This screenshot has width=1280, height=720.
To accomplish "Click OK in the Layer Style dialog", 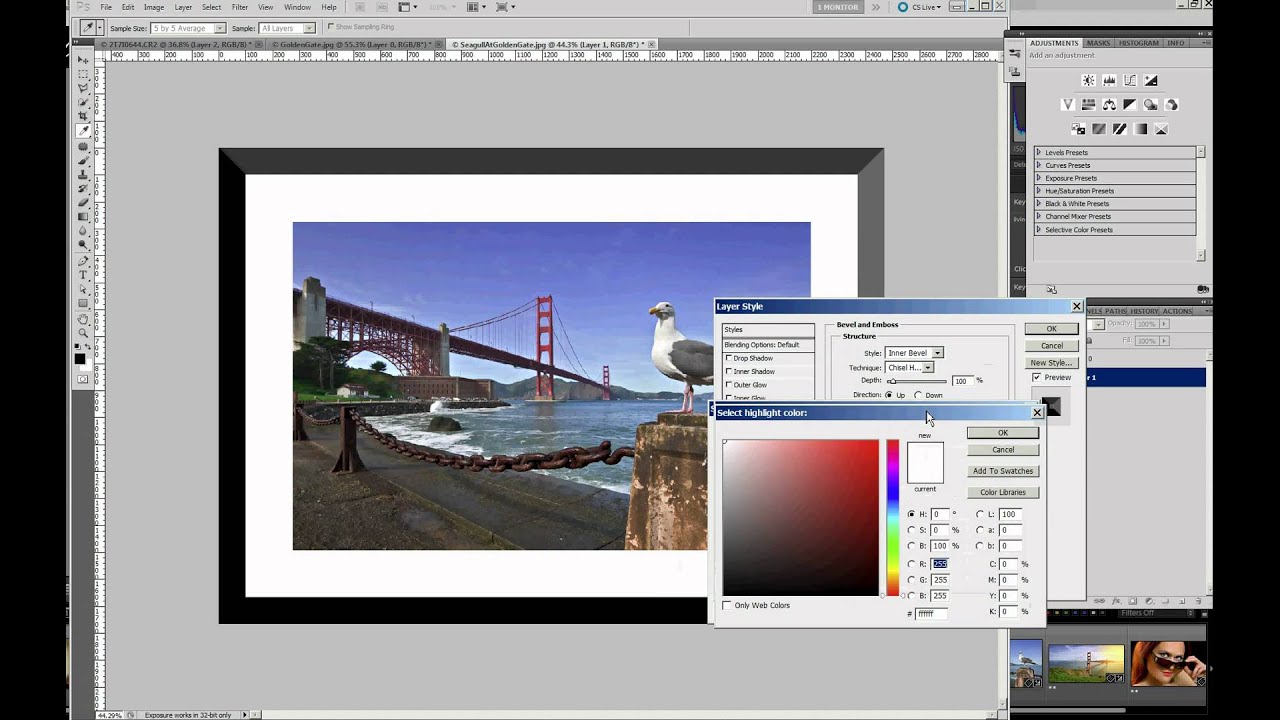I will [x=1051, y=329].
